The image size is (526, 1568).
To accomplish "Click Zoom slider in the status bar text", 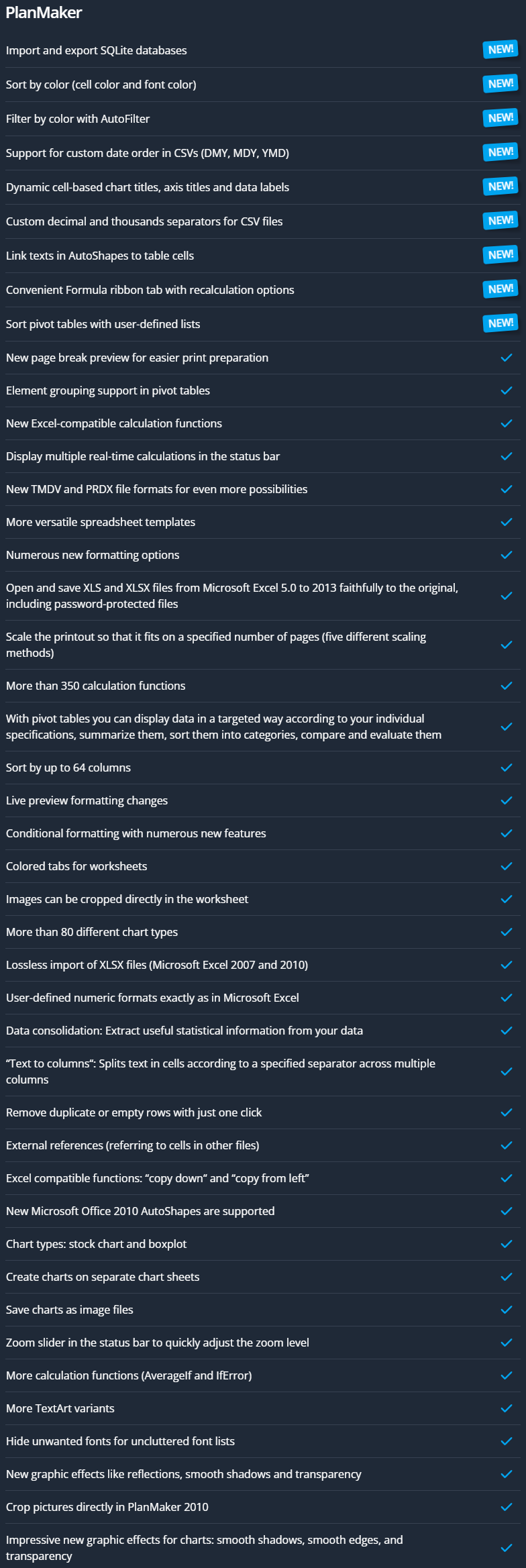I will 158,1343.
